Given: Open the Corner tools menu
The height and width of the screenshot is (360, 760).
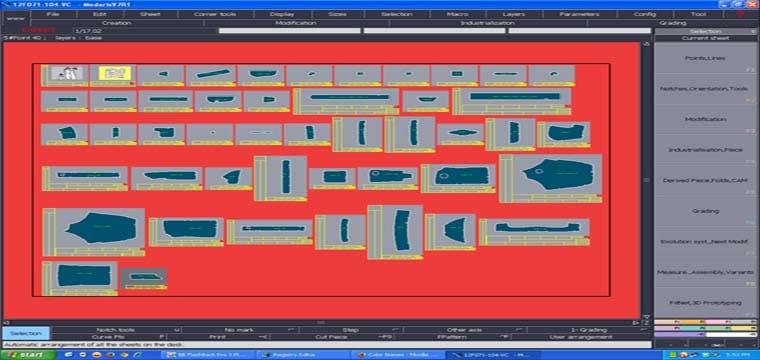Looking at the screenshot, I should [215, 14].
